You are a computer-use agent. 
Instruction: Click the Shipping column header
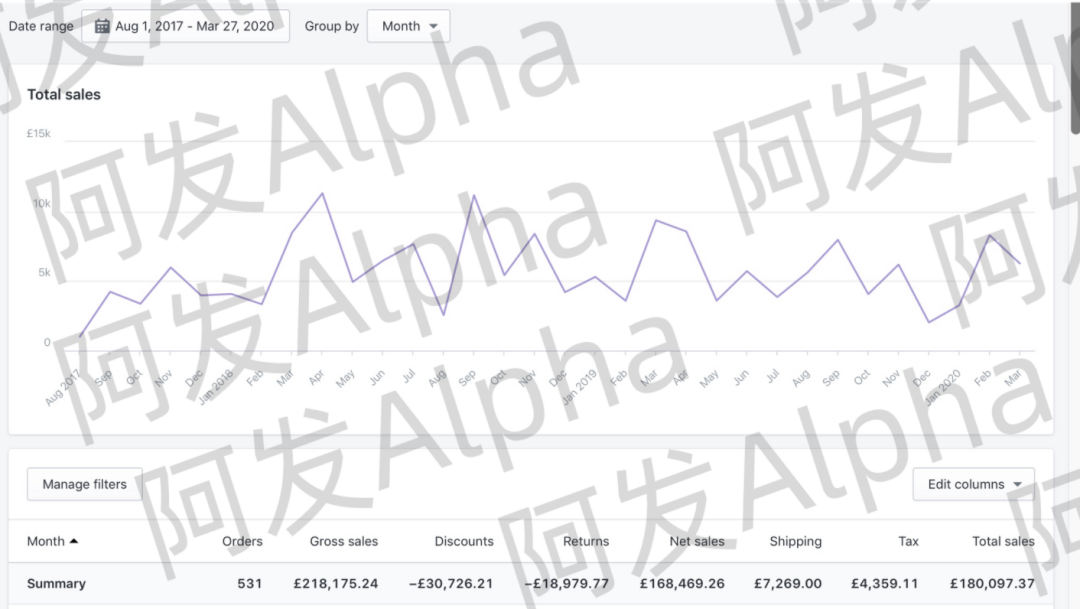[x=795, y=541]
